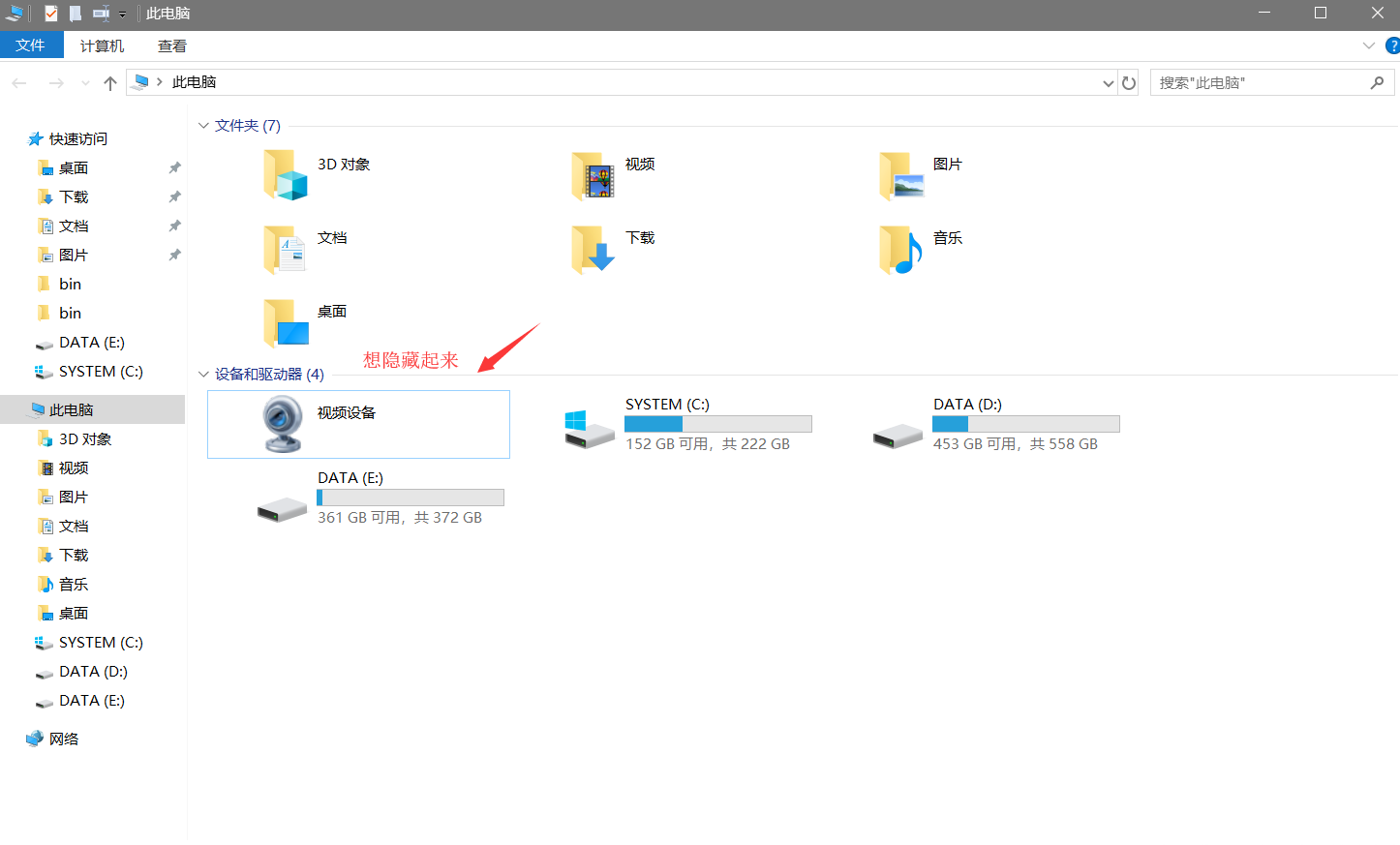The width and height of the screenshot is (1400, 845).
Task: Click the forward navigation arrow
Action: (56, 83)
